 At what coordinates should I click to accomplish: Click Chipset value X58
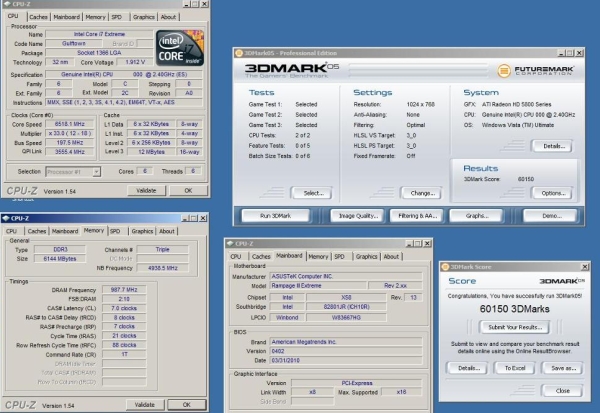[x=346, y=297]
